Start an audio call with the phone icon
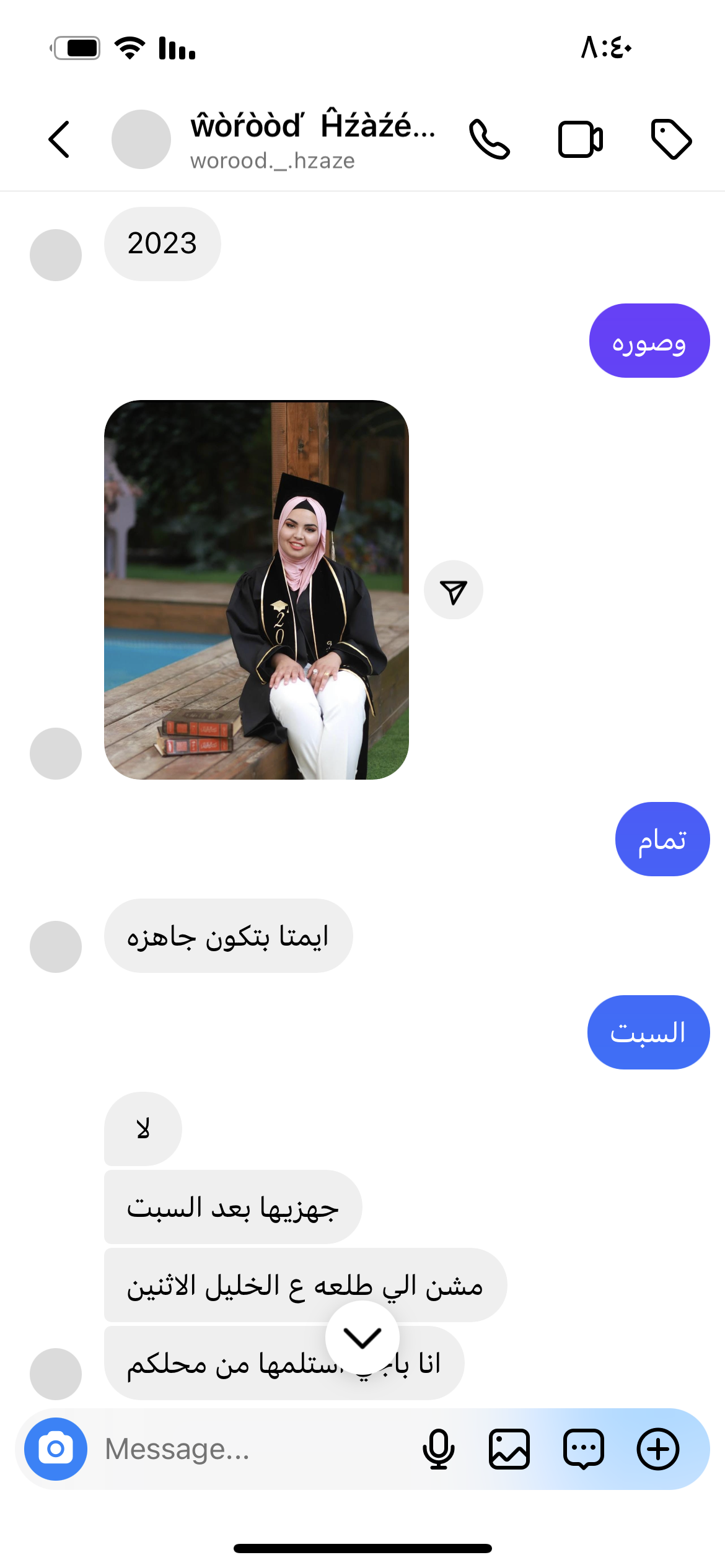Viewport: 725px width, 1568px height. coord(490,139)
